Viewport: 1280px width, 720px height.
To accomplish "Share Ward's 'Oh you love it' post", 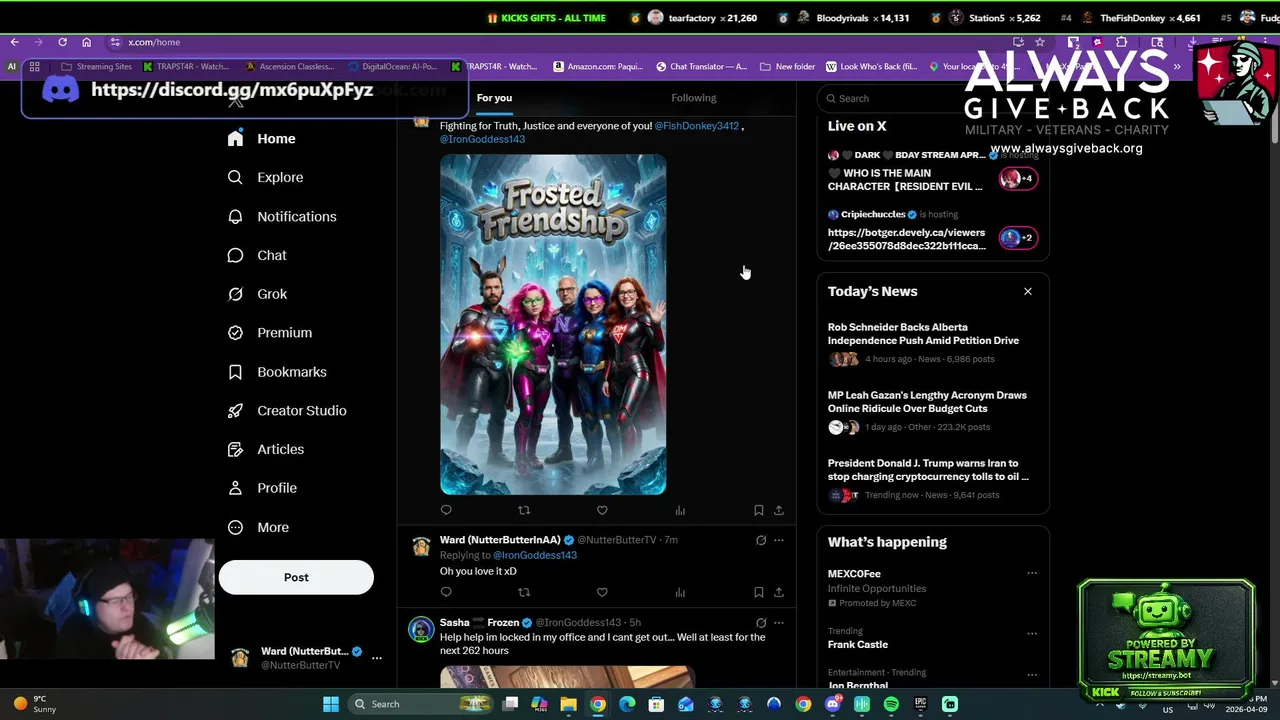I will (779, 592).
